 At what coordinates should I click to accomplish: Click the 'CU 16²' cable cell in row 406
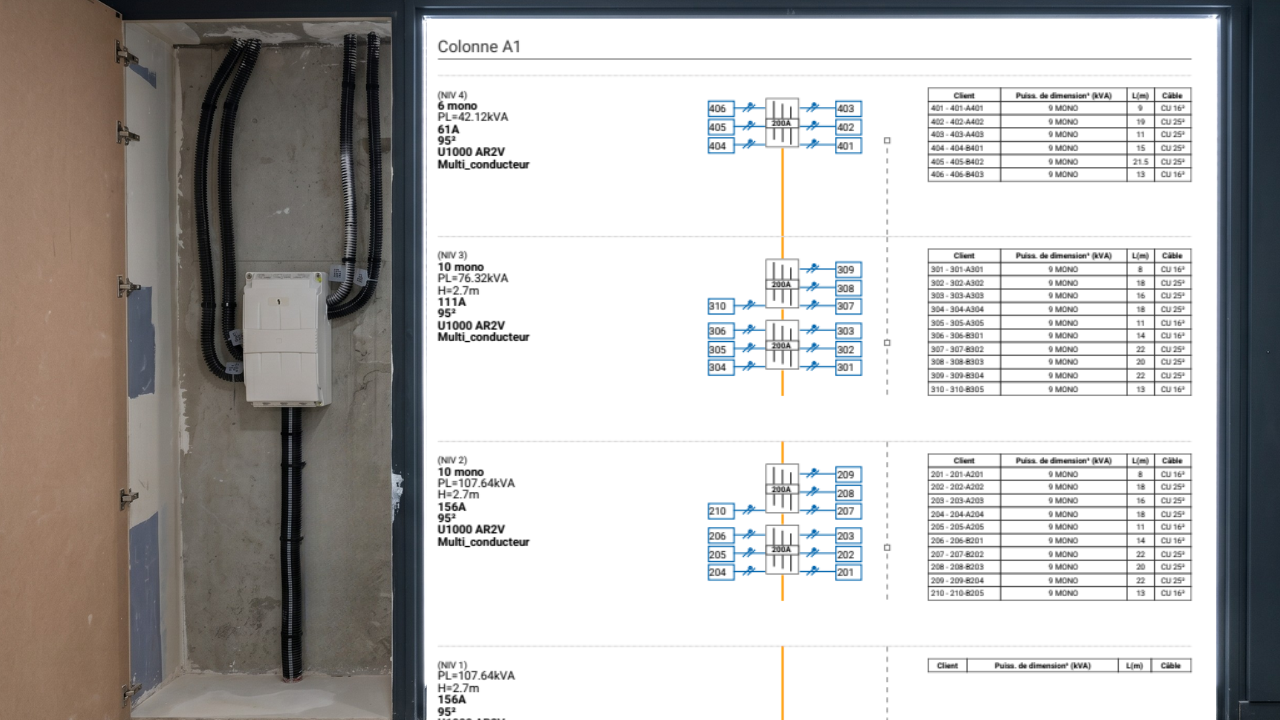click(1172, 174)
